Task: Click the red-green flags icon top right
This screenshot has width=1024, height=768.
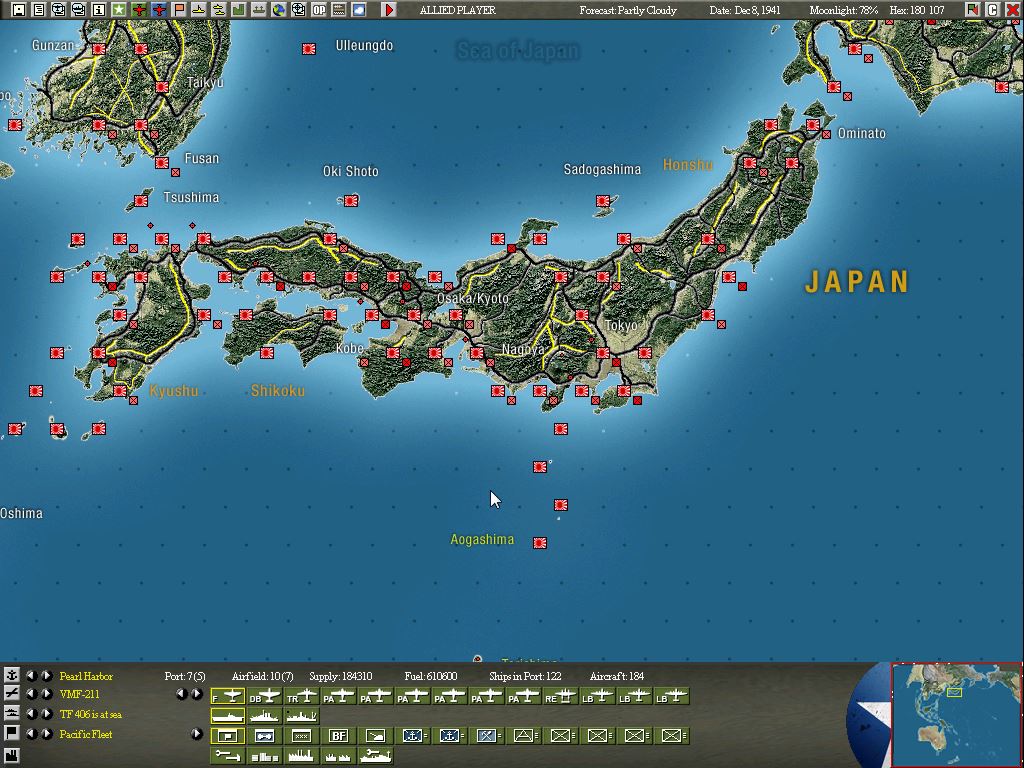Action: (973, 10)
